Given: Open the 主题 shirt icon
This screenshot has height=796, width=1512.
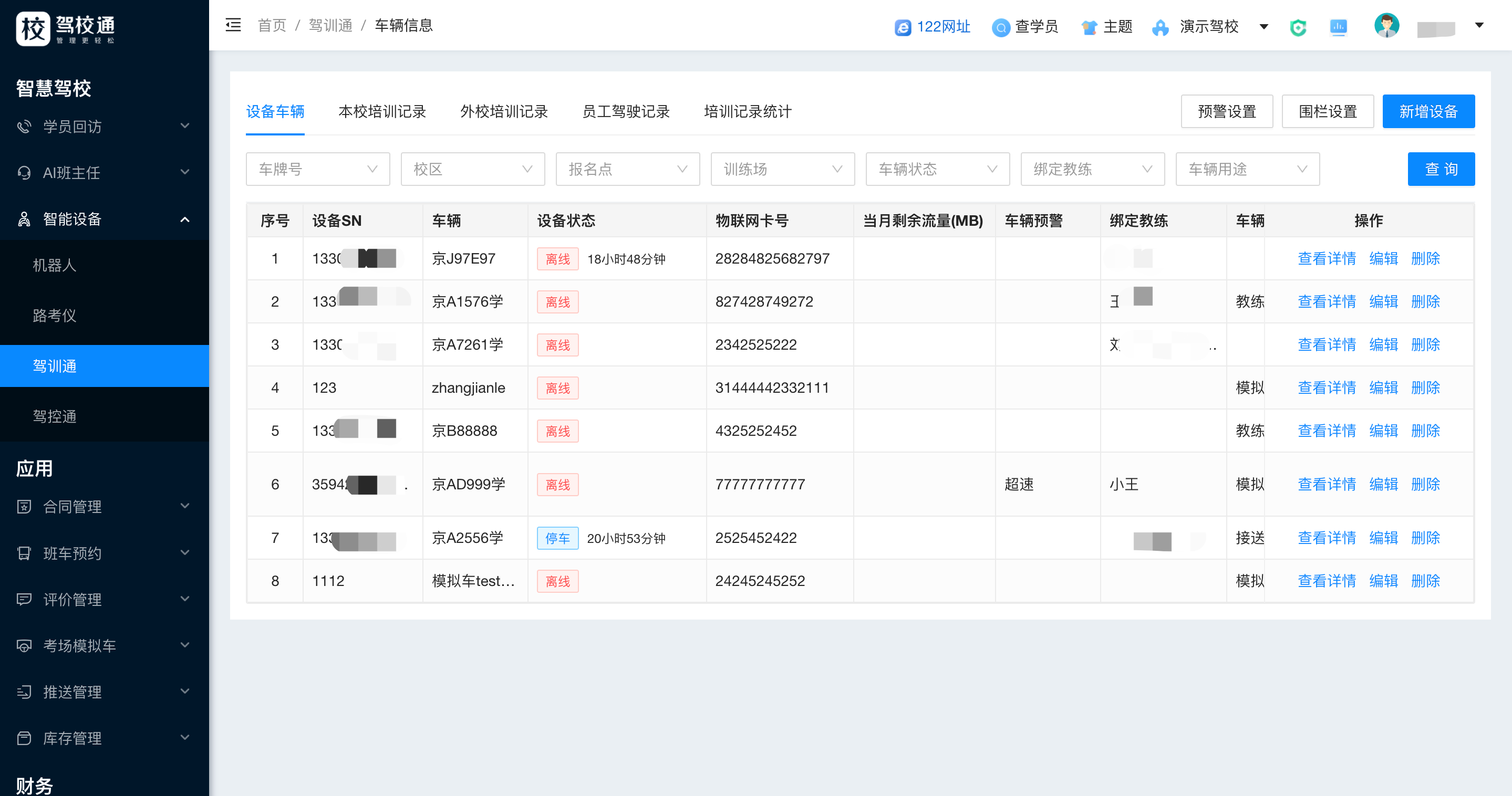Looking at the screenshot, I should pos(1089,27).
